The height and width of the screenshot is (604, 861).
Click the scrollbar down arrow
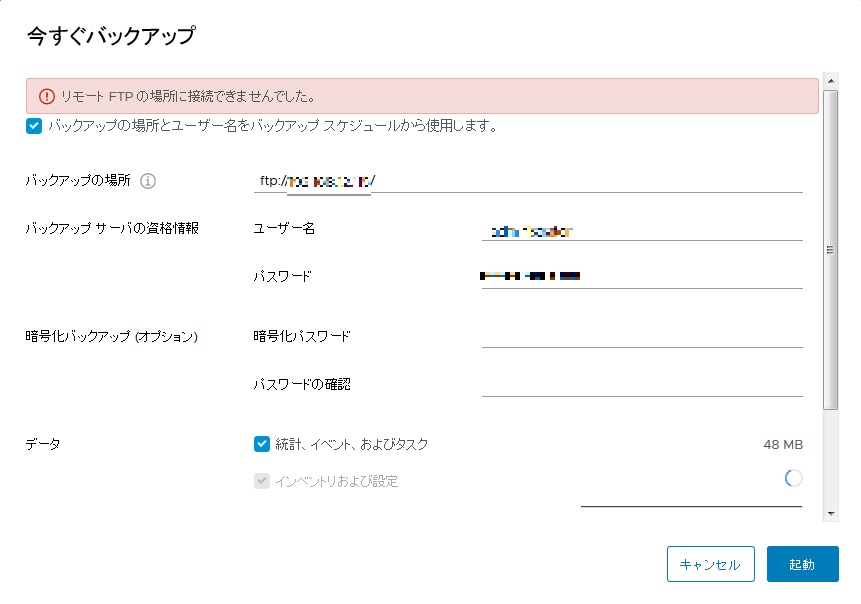pyautogui.click(x=829, y=514)
